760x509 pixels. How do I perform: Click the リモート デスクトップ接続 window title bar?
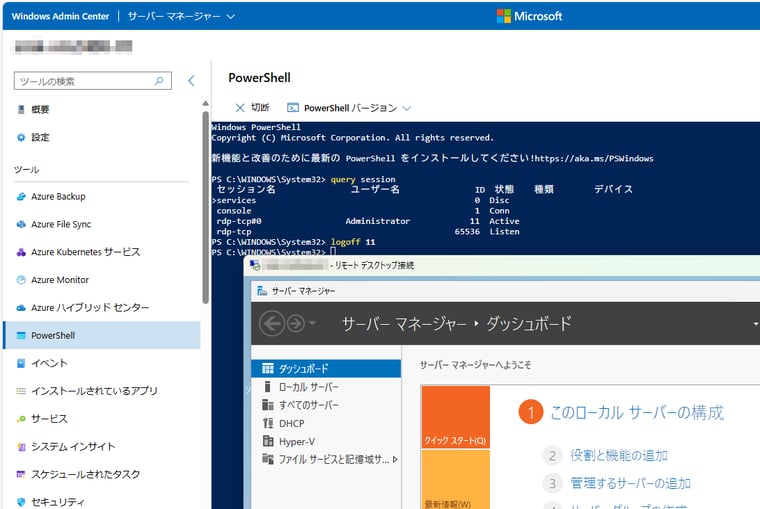tap(502, 265)
